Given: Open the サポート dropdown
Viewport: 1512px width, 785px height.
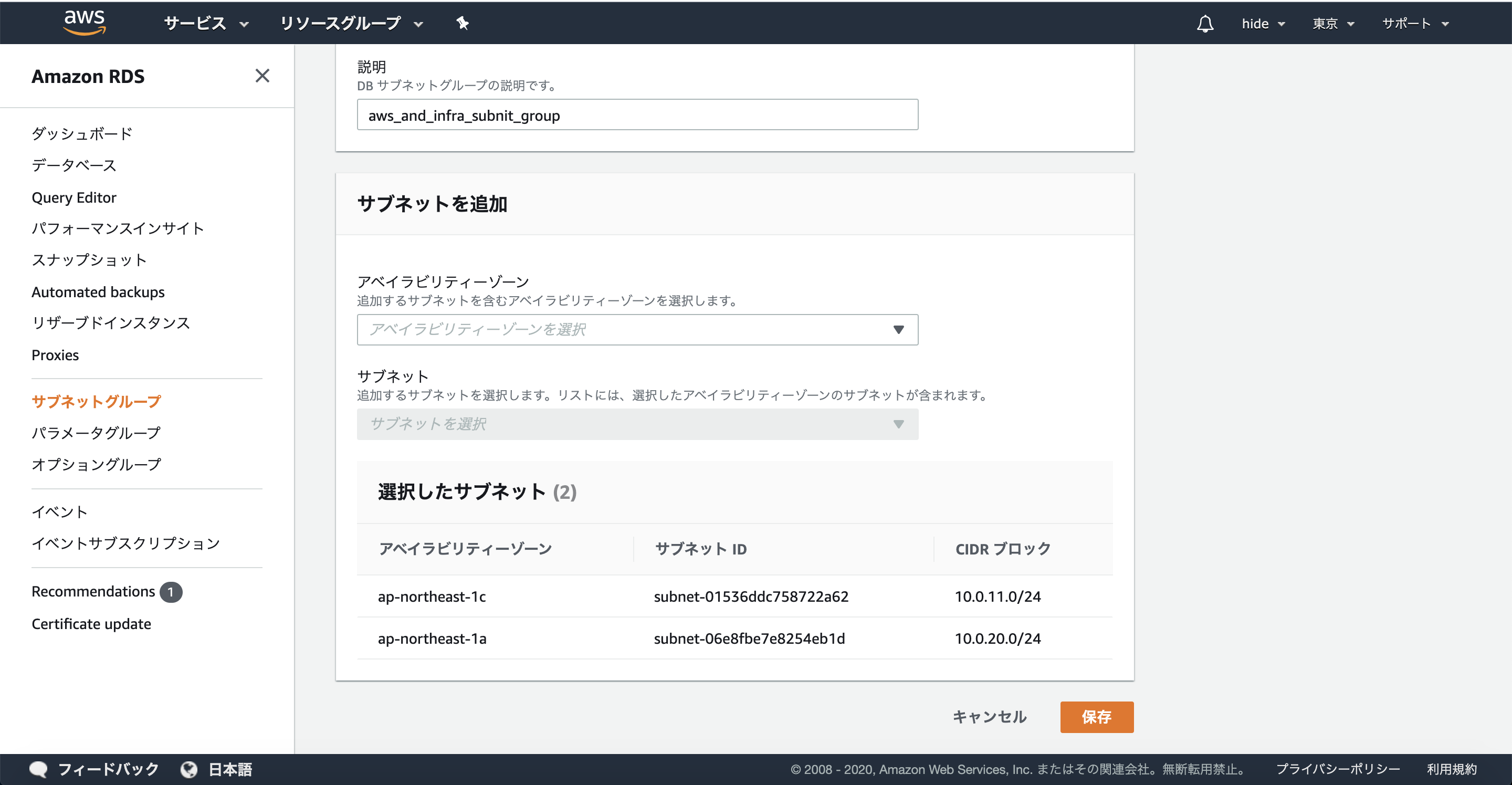Looking at the screenshot, I should [1415, 24].
